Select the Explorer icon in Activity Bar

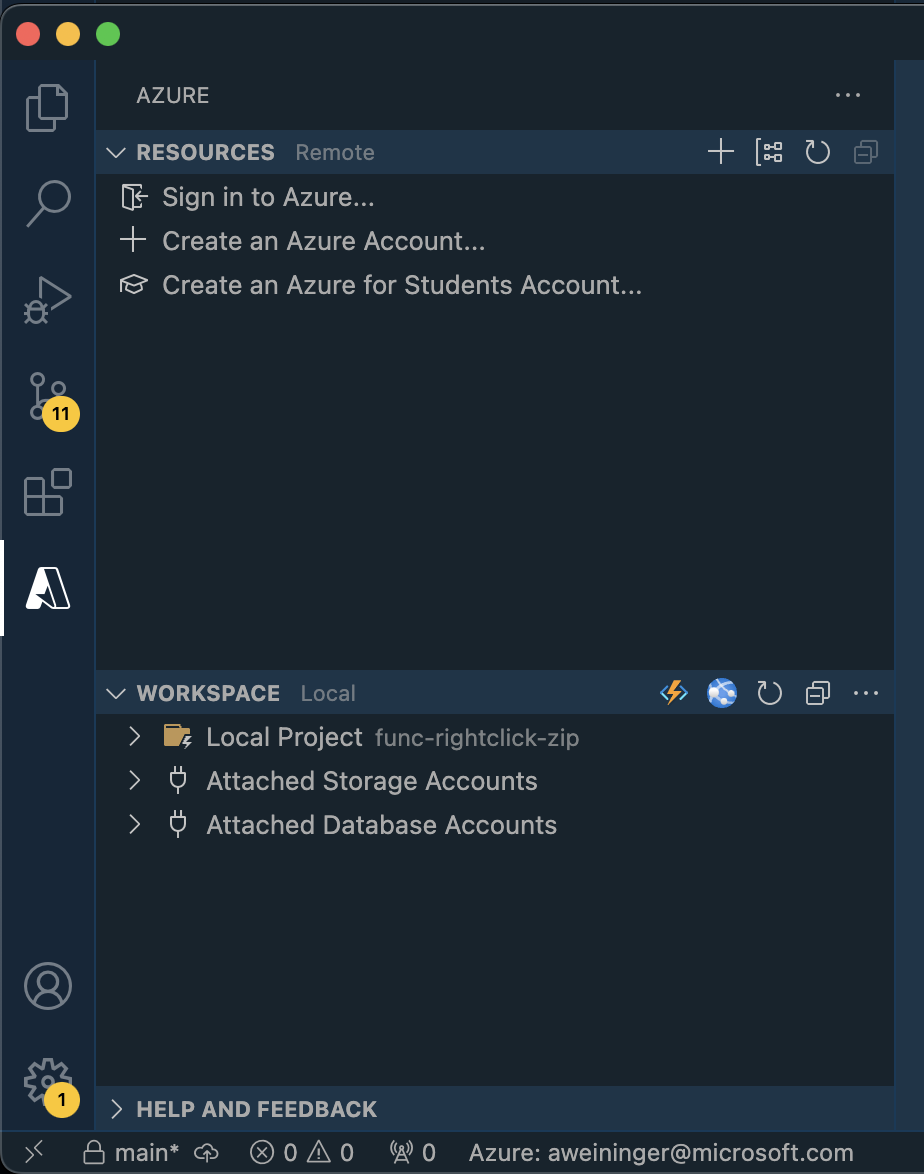point(47,107)
